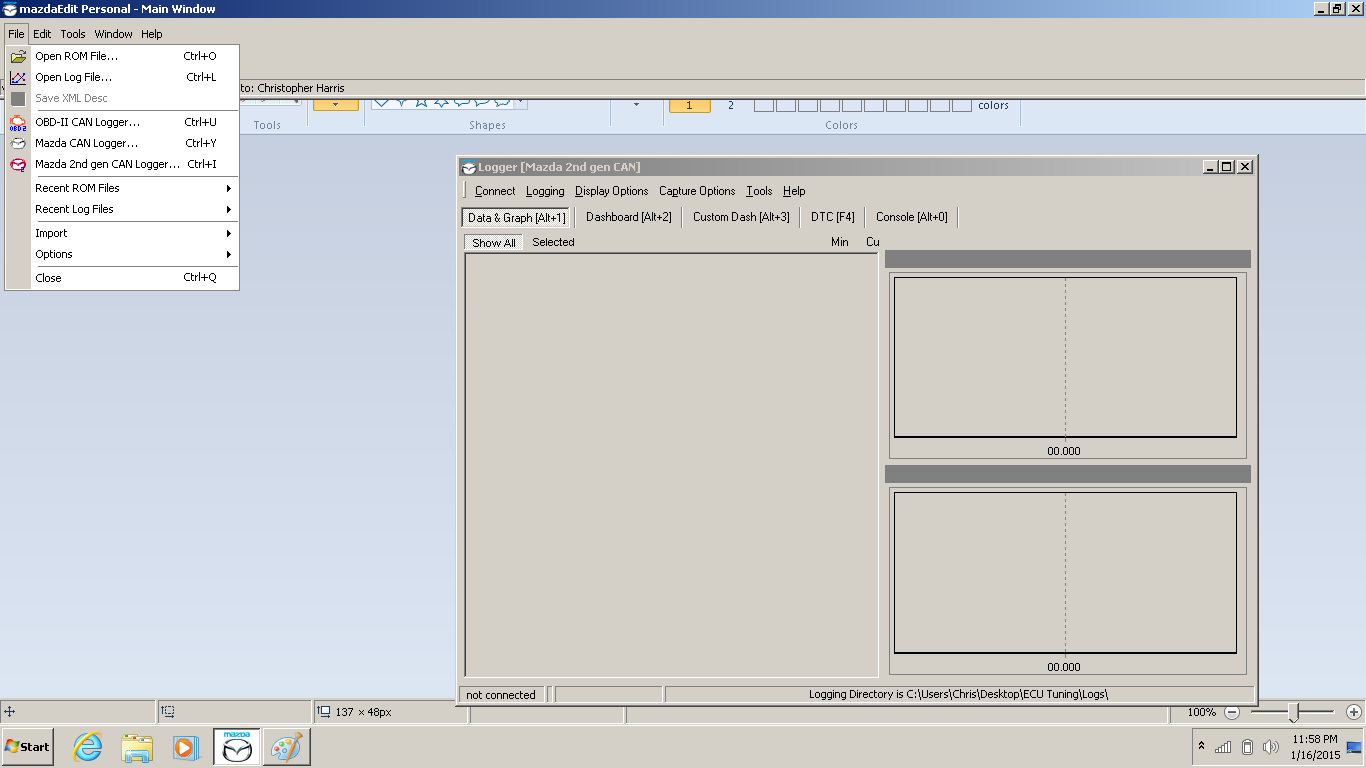The width and height of the screenshot is (1366, 768).
Task: Open the main window Help menu
Action: pyautogui.click(x=152, y=34)
